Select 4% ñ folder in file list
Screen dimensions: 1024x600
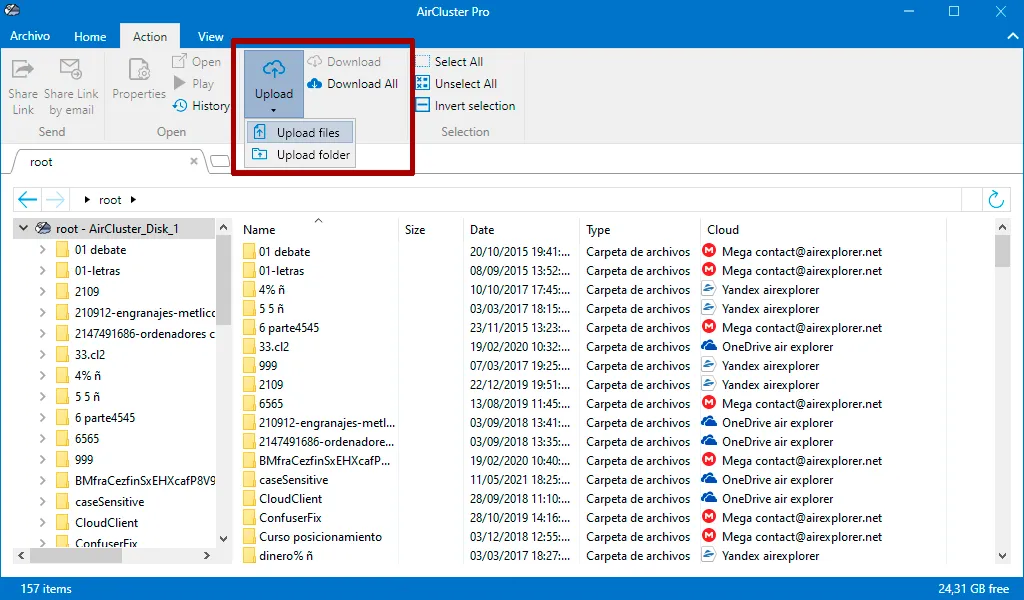point(272,289)
